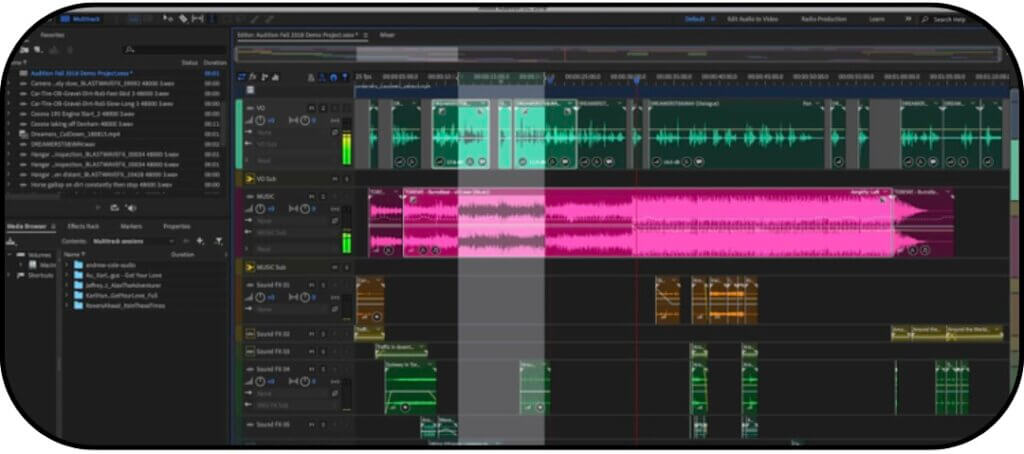Select the Slip tool in top toolbar
The width and height of the screenshot is (1024, 454).
pos(198,18)
